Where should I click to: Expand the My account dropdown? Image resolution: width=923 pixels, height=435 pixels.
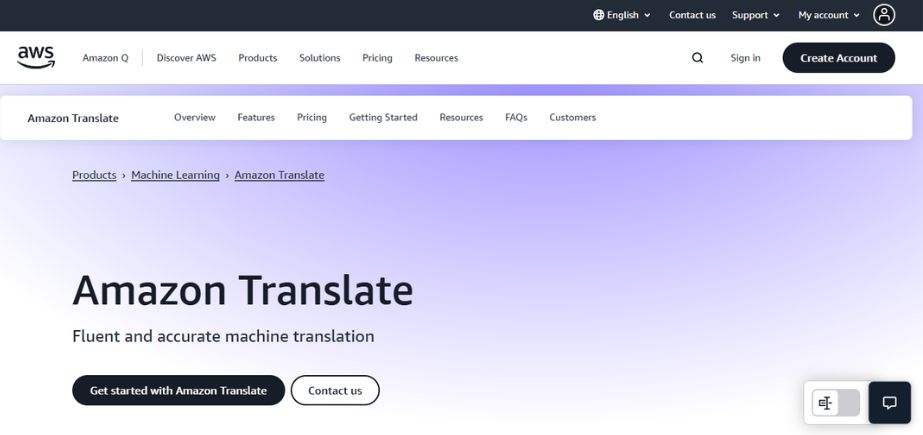coord(829,15)
